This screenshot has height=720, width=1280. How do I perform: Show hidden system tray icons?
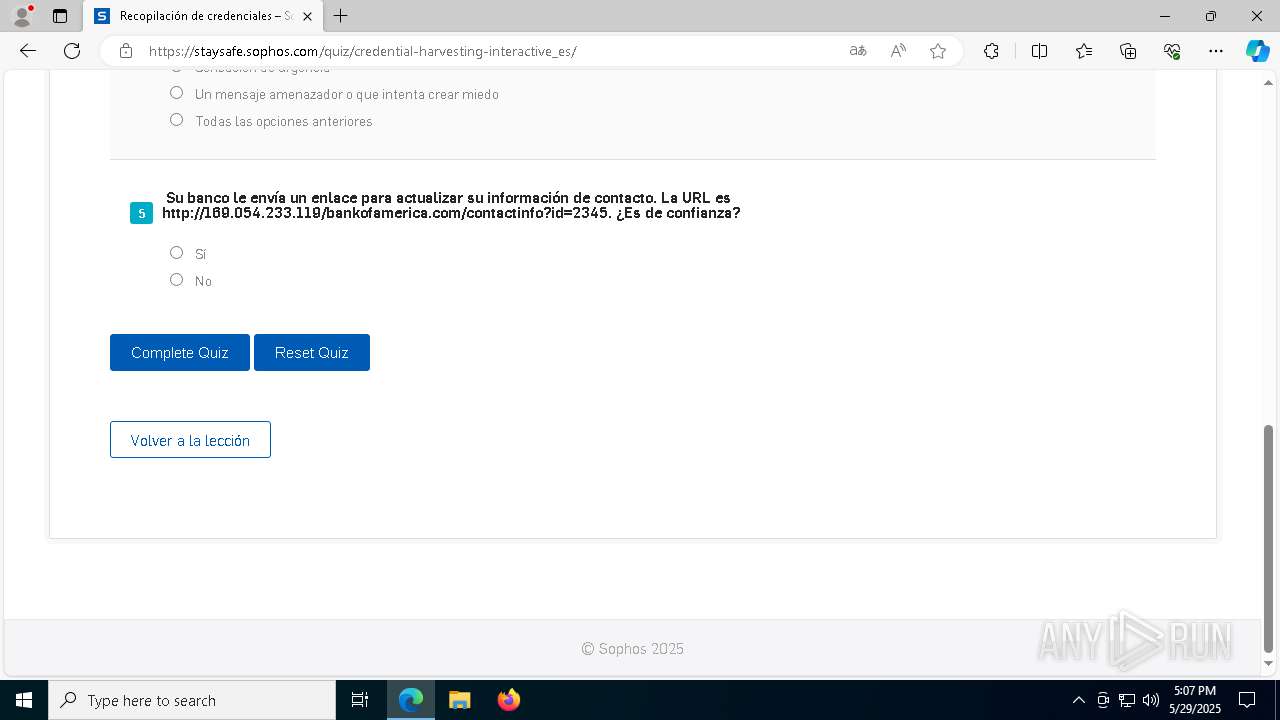1078,700
